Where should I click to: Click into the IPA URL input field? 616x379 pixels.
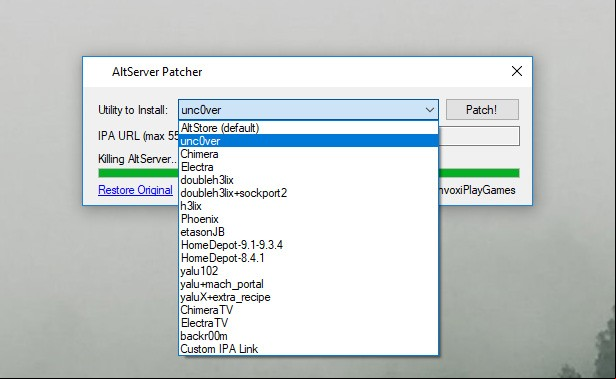tap(479, 136)
